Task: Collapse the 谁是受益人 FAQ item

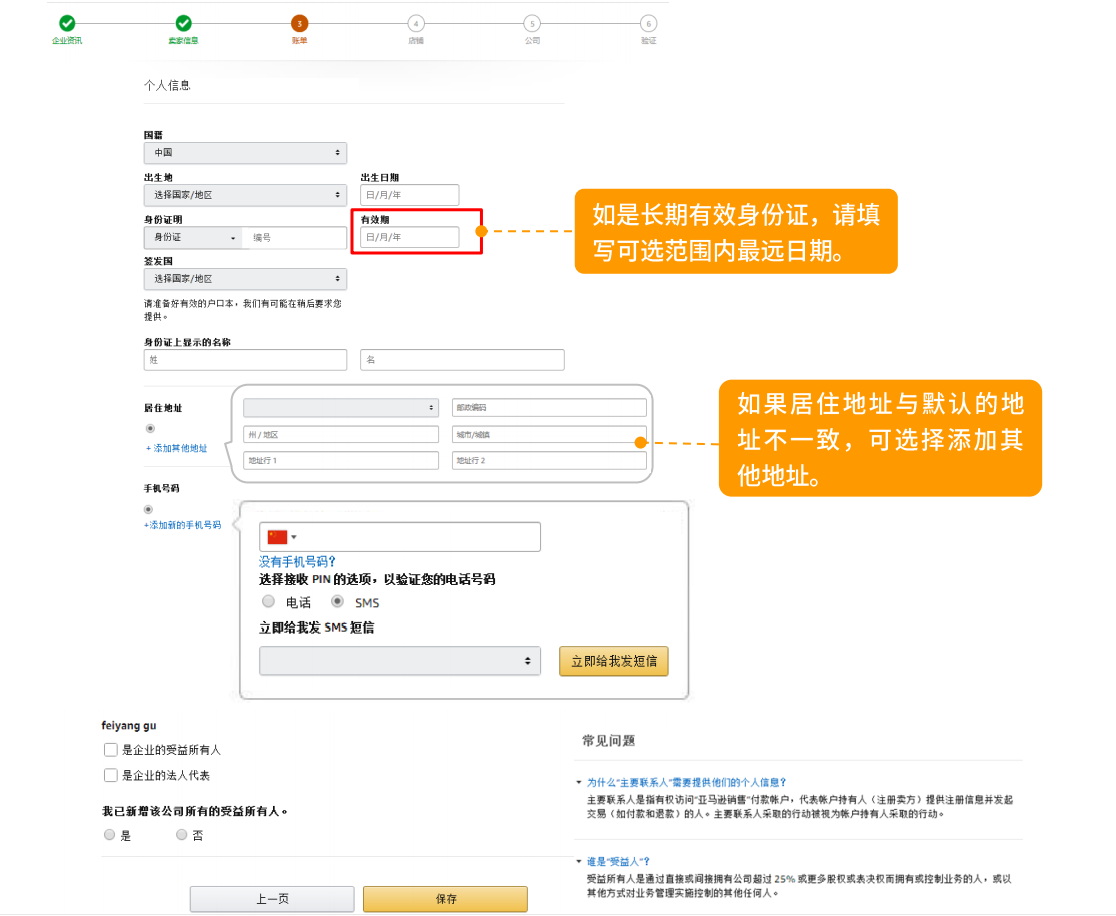Action: pyautogui.click(x=579, y=861)
